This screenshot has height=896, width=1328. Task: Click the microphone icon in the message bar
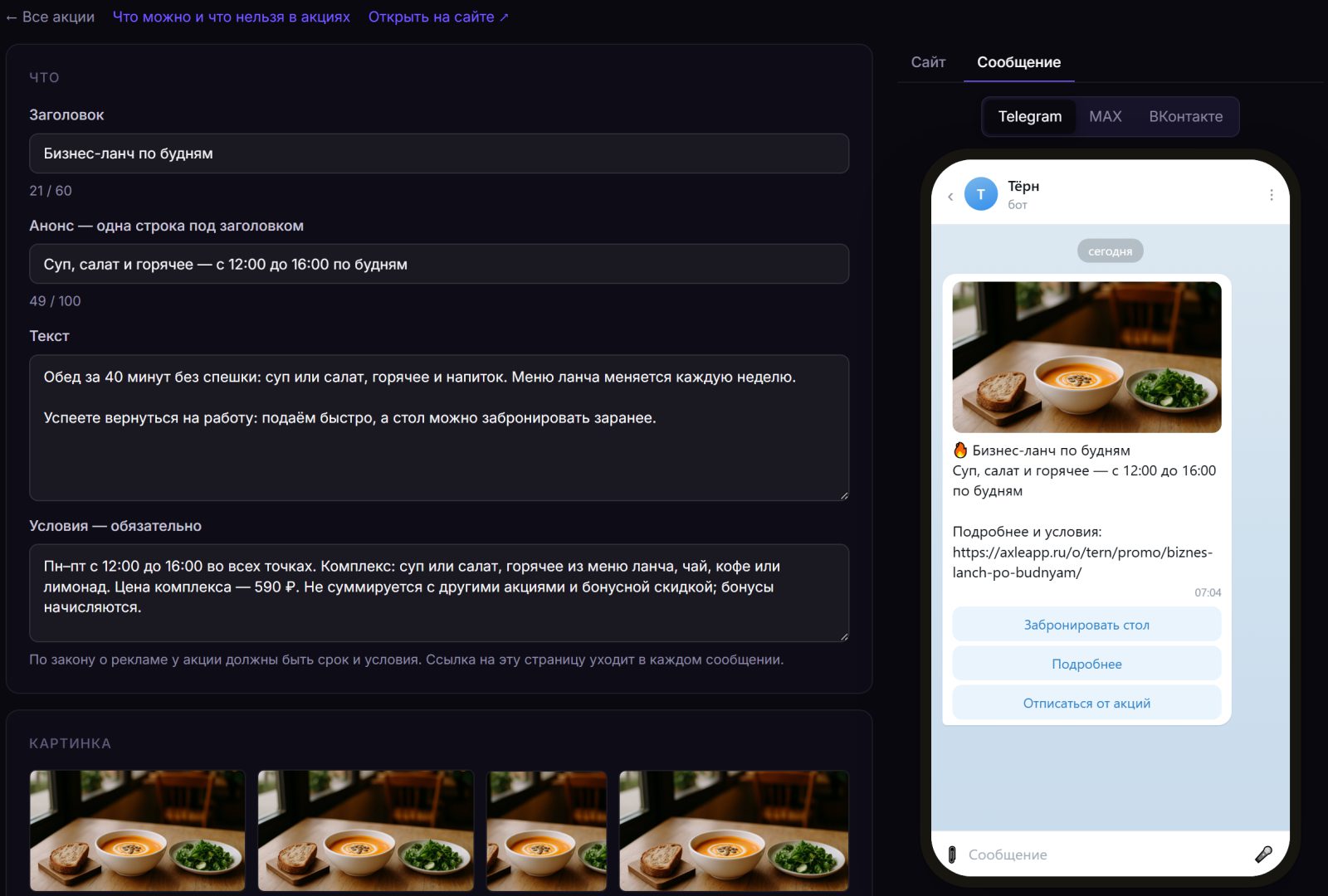1263,854
